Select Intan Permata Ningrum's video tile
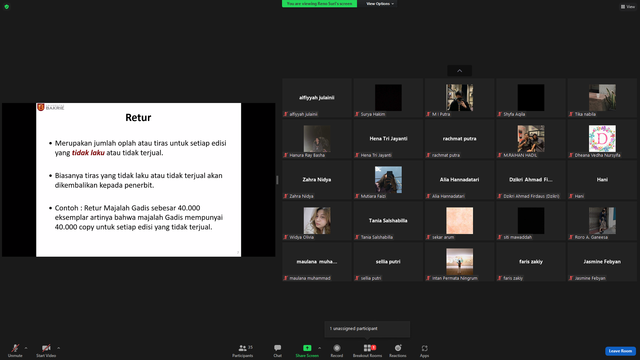 point(460,262)
